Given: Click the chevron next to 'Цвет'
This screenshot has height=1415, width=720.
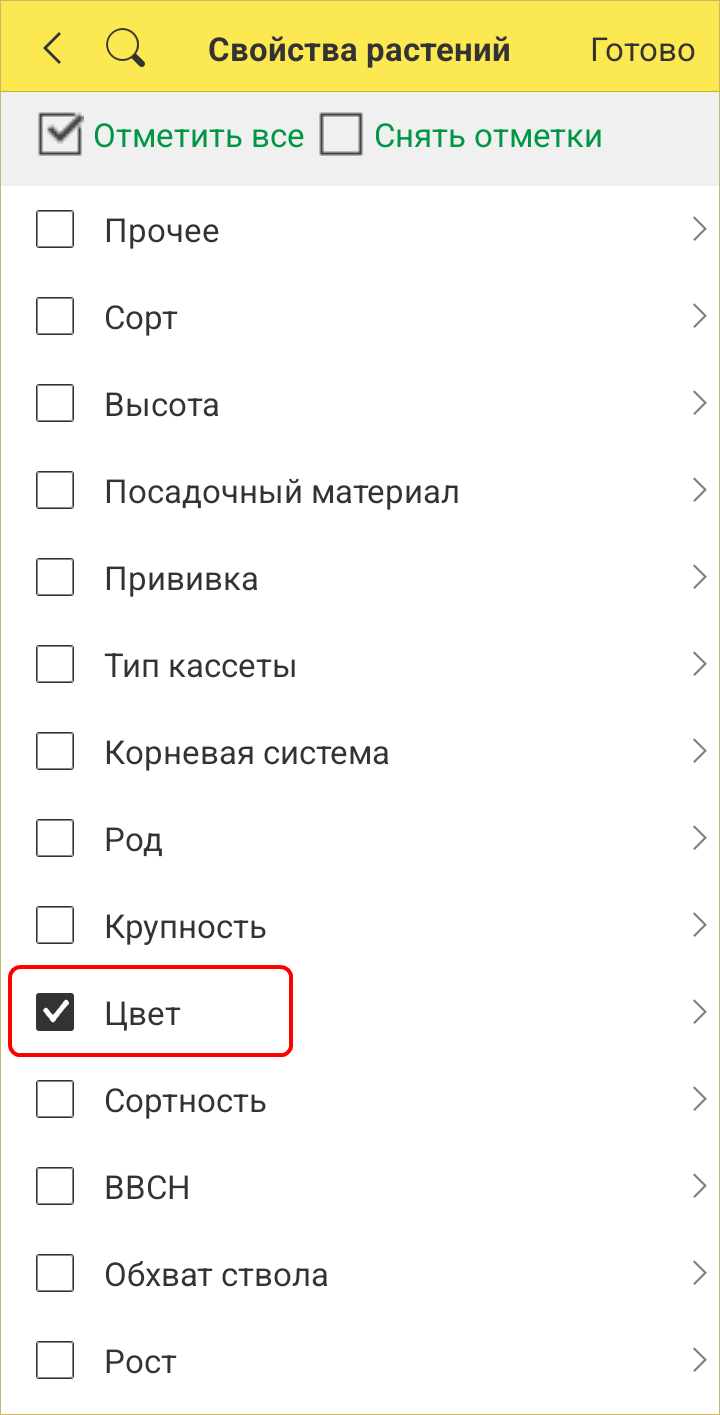Looking at the screenshot, I should [x=699, y=1012].
